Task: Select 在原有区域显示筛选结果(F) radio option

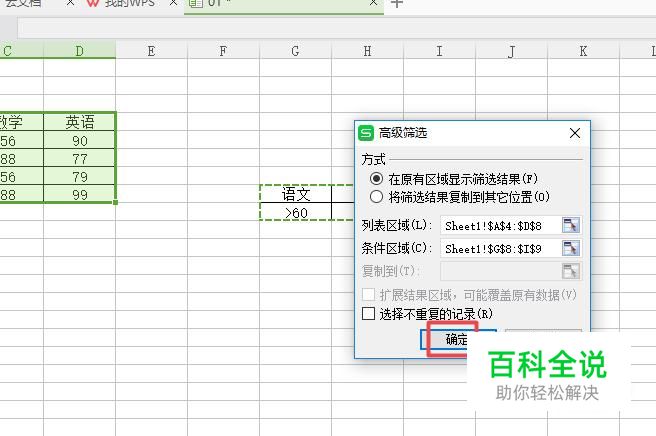Action: point(454,179)
